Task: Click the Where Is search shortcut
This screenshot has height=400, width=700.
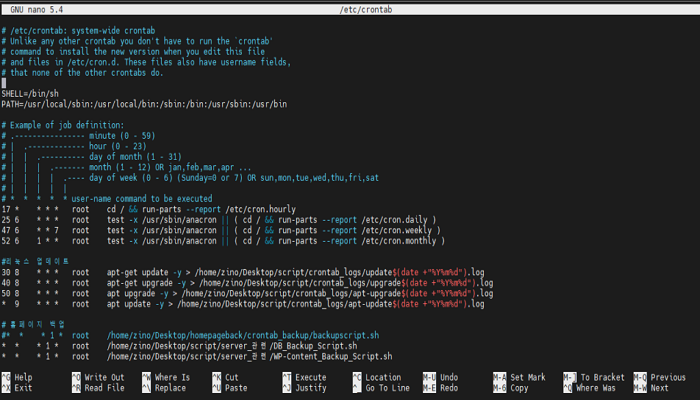Action: (x=173, y=377)
